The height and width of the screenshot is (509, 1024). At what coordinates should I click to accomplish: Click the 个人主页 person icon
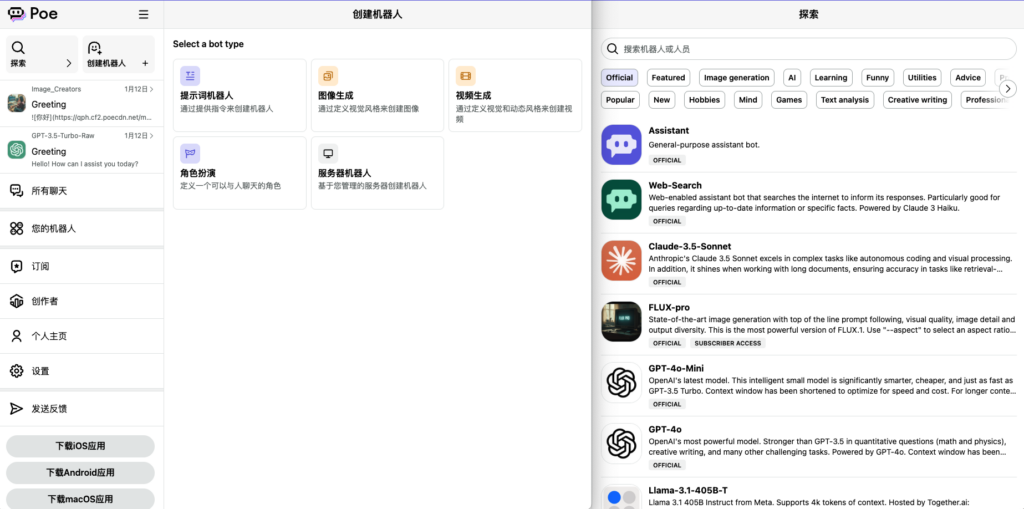(16, 336)
